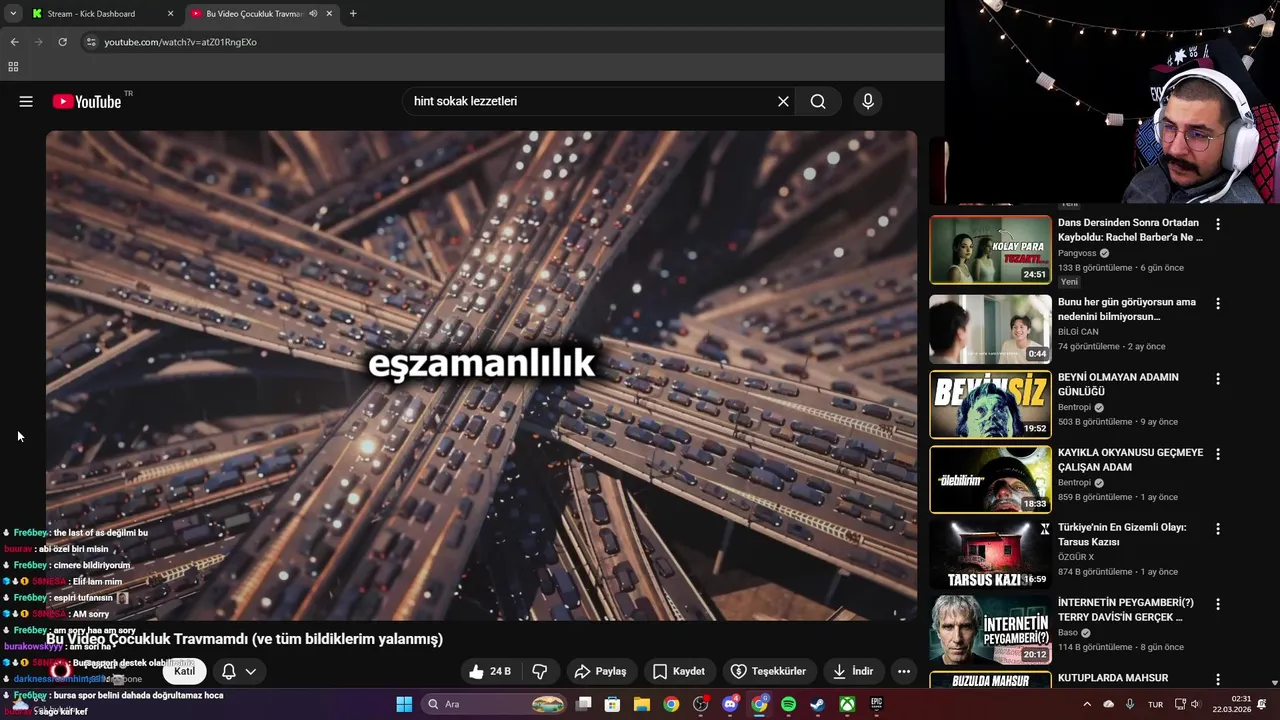This screenshot has height=720, width=1280.
Task: Save video with Kaydet button
Action: pos(679,671)
